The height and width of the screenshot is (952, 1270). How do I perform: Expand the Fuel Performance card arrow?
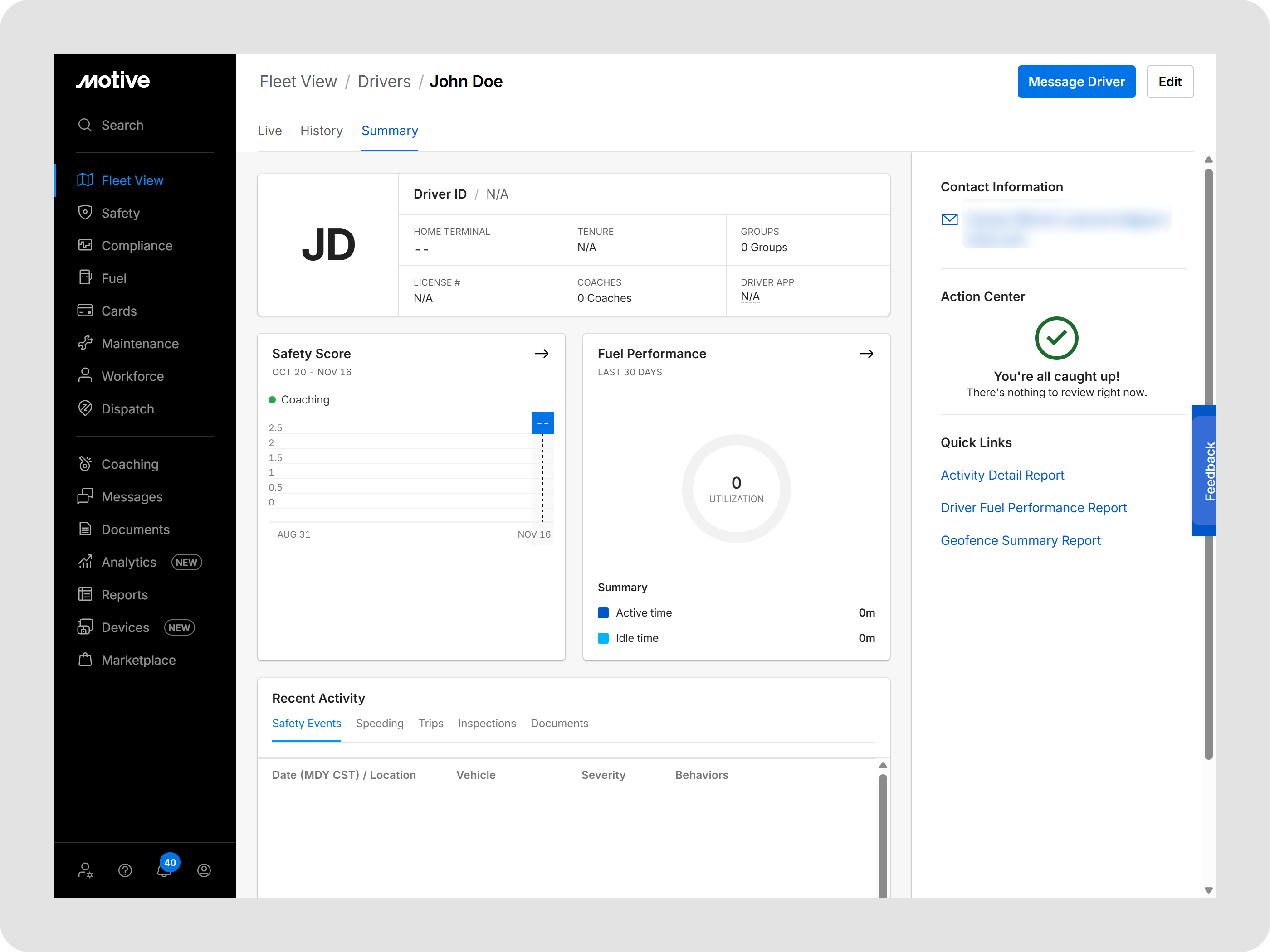pos(866,354)
